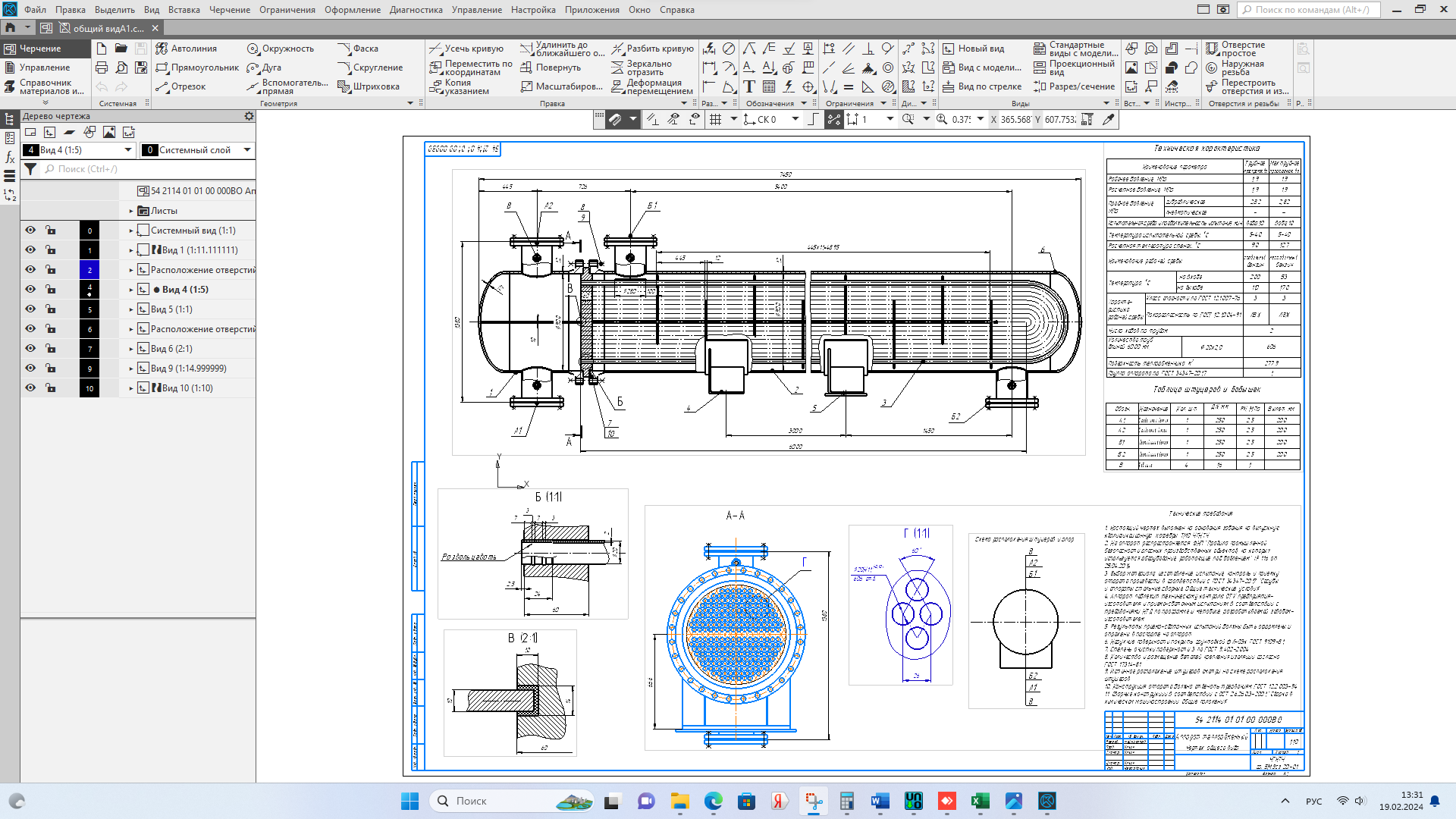Toggle lock on Вид 4 (1:5)
Screen dimensions: 1456x819
50,290
